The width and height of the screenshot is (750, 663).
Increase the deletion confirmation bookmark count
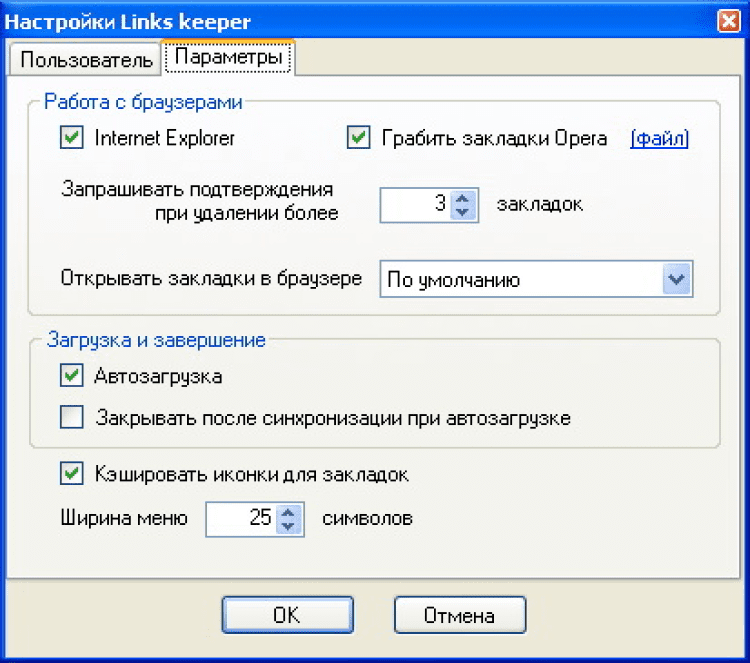click(x=461, y=199)
